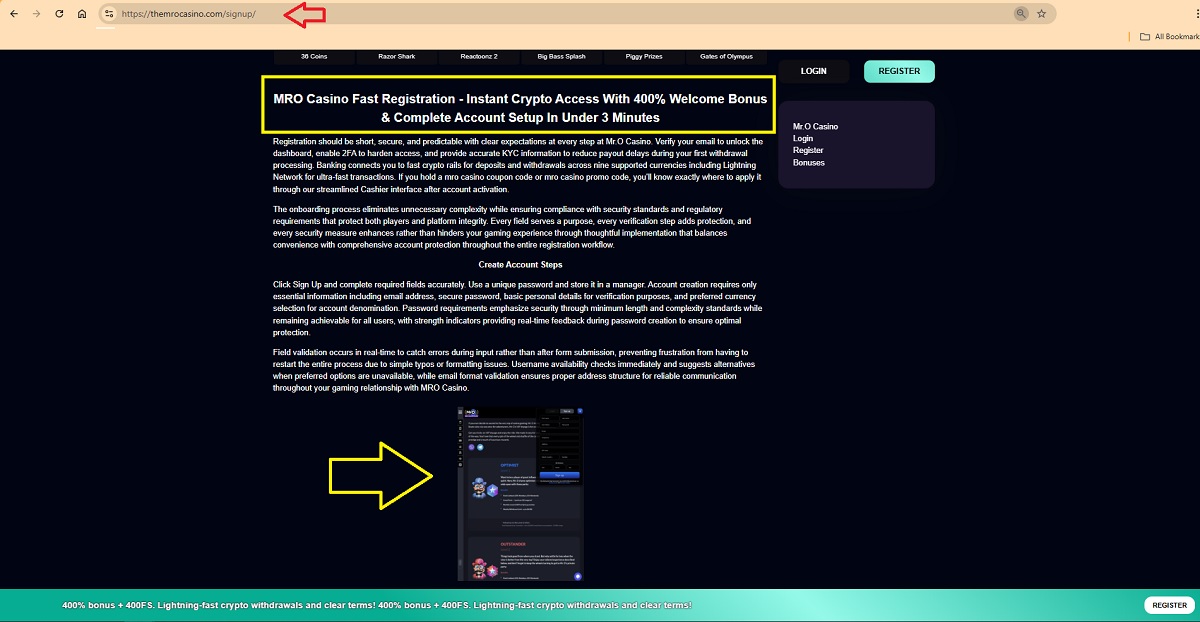Click the browser back arrow
Image resolution: width=1200 pixels, height=622 pixels.
click(x=13, y=14)
